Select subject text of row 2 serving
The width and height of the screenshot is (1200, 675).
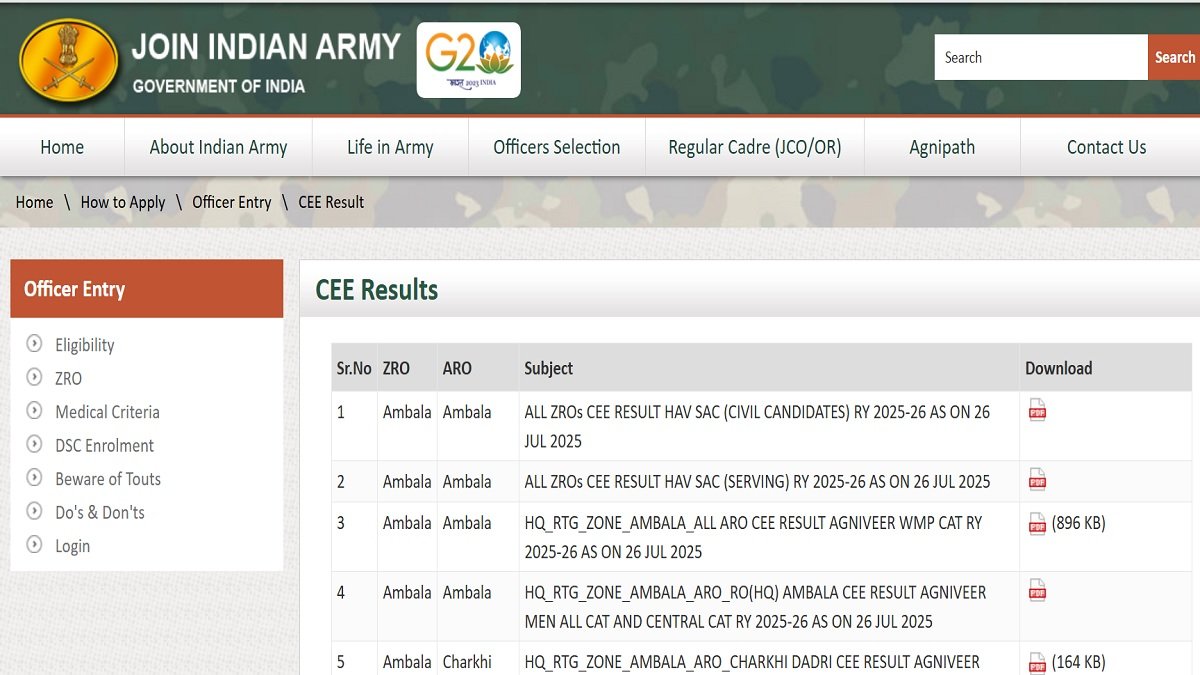[757, 481]
